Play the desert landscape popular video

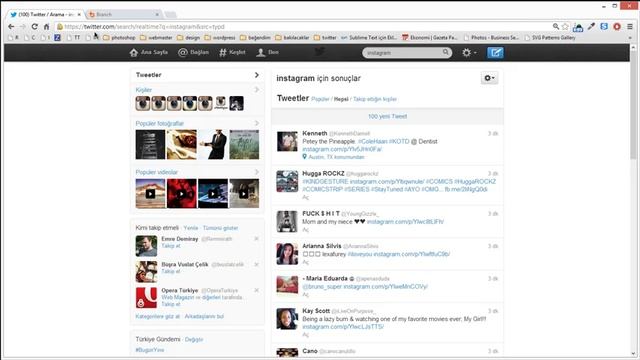pos(150,193)
